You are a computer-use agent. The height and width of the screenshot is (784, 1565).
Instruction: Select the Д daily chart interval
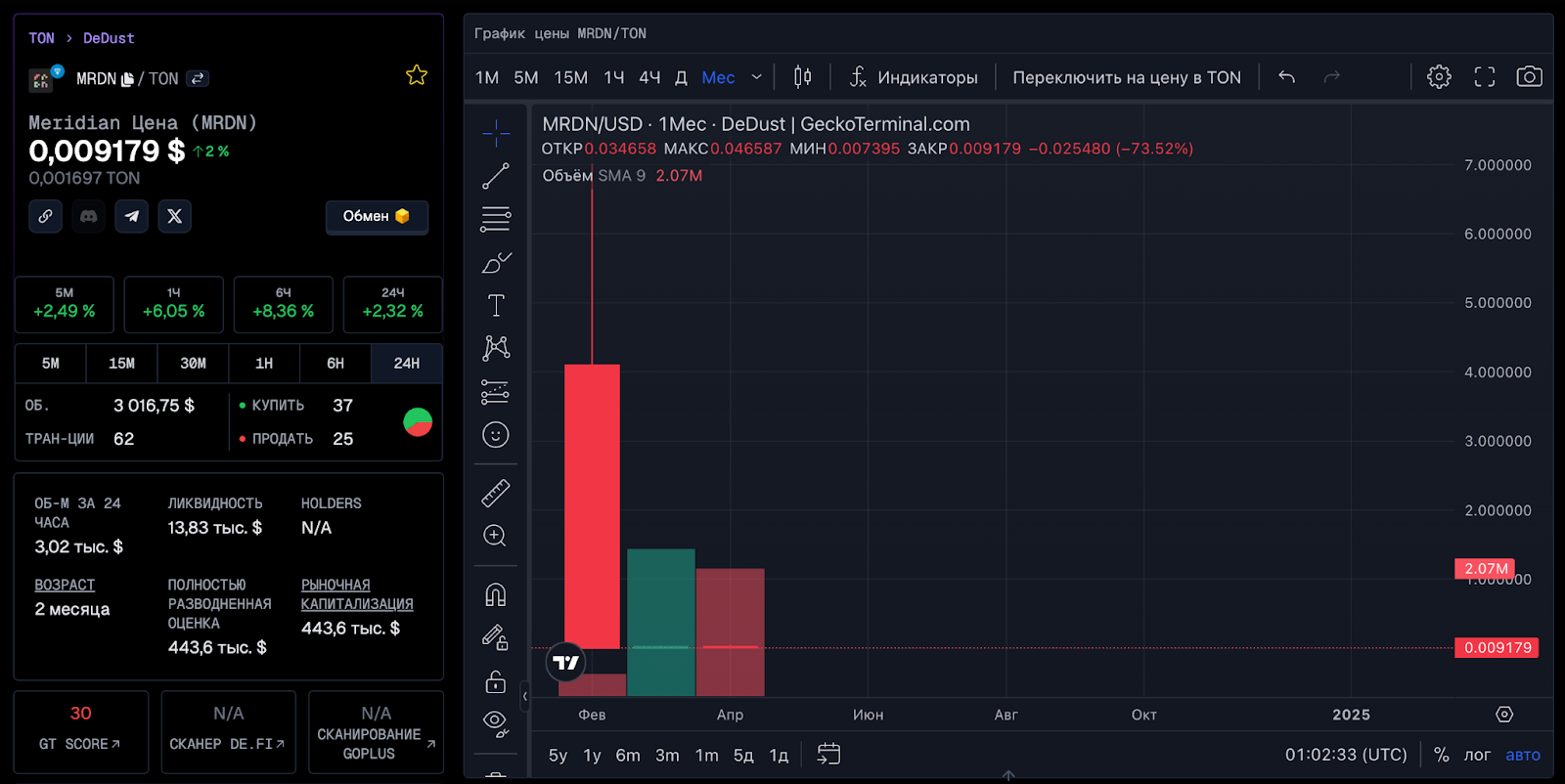pyautogui.click(x=682, y=77)
